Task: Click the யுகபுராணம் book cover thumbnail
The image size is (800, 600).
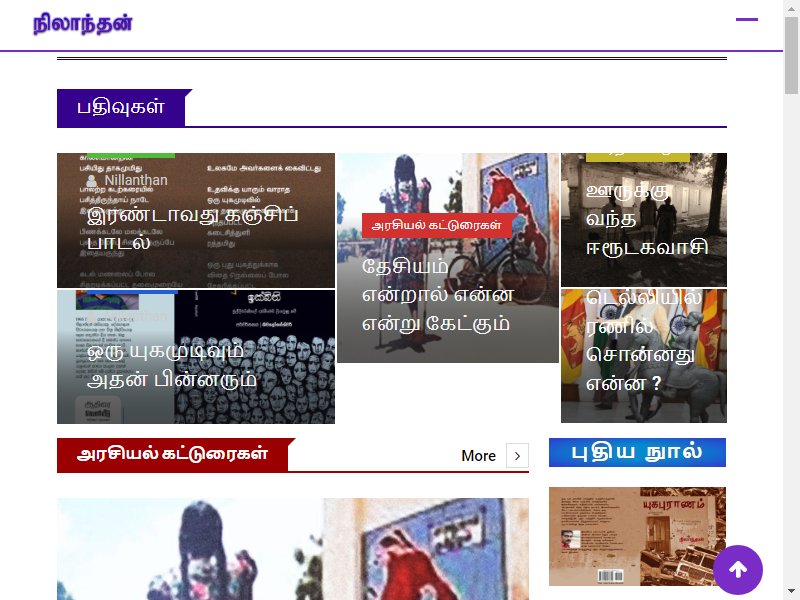Action: click(x=637, y=536)
